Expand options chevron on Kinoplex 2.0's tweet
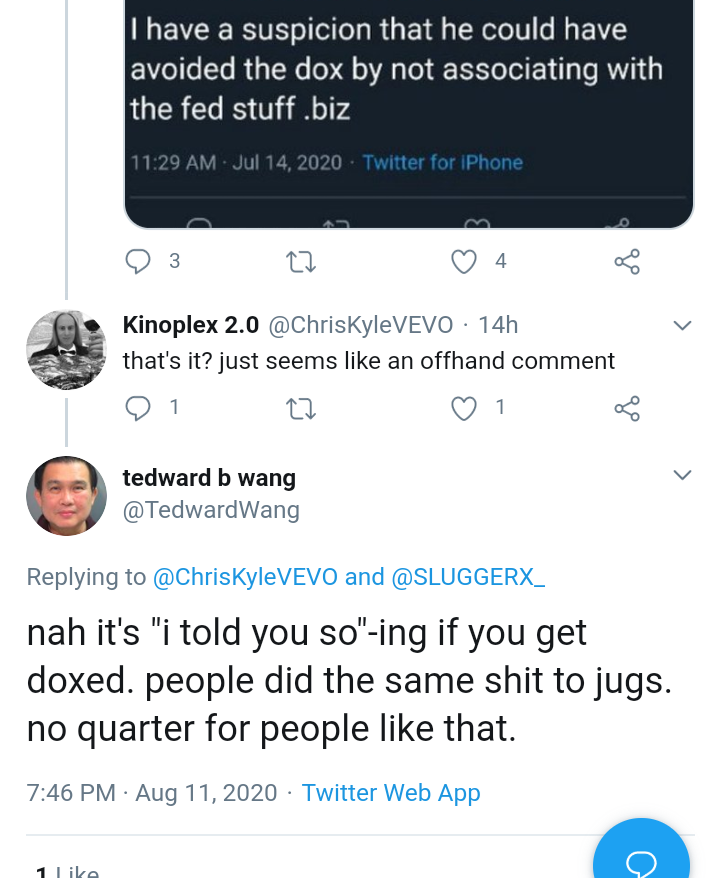706x878 pixels. [682, 325]
